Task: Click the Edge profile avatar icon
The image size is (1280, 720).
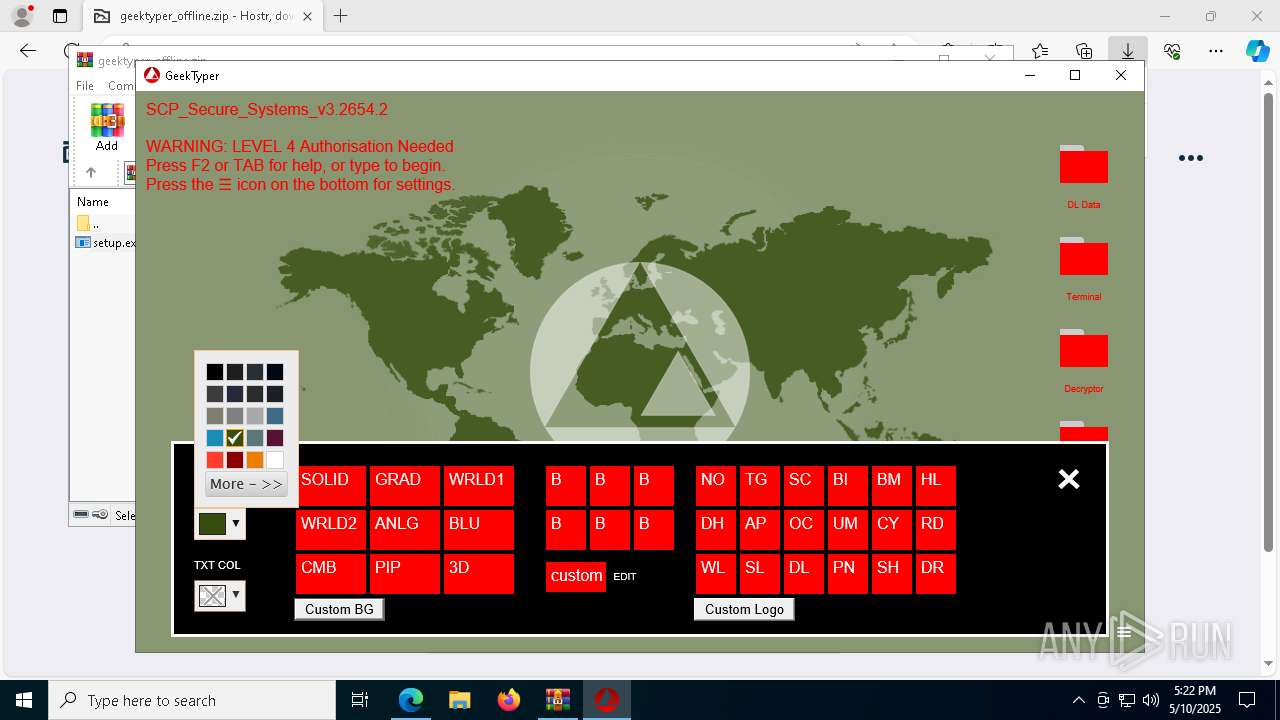Action: pyautogui.click(x=22, y=16)
